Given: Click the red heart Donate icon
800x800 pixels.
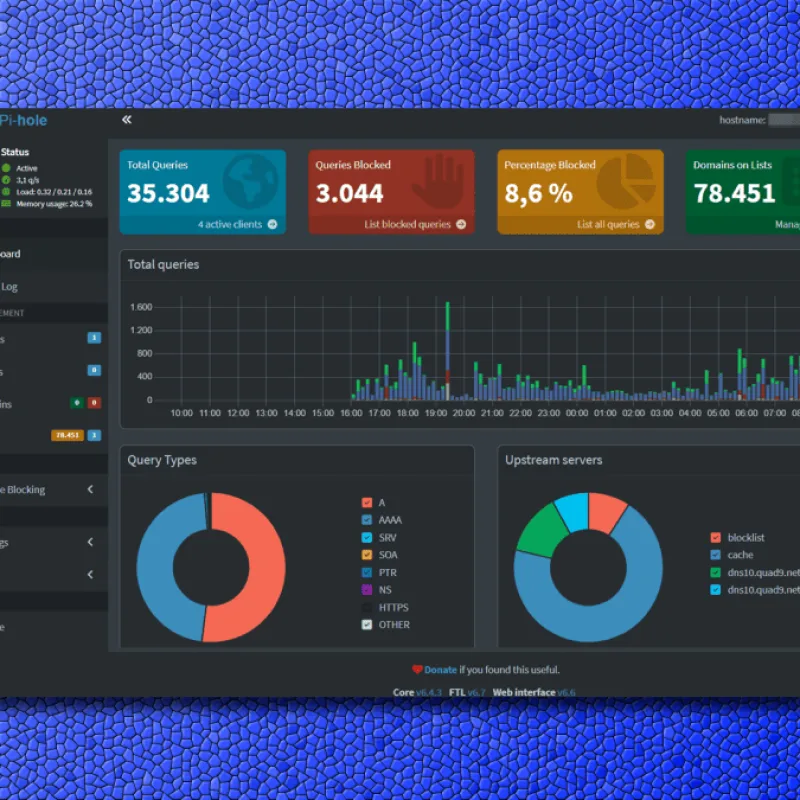Looking at the screenshot, I should (417, 669).
